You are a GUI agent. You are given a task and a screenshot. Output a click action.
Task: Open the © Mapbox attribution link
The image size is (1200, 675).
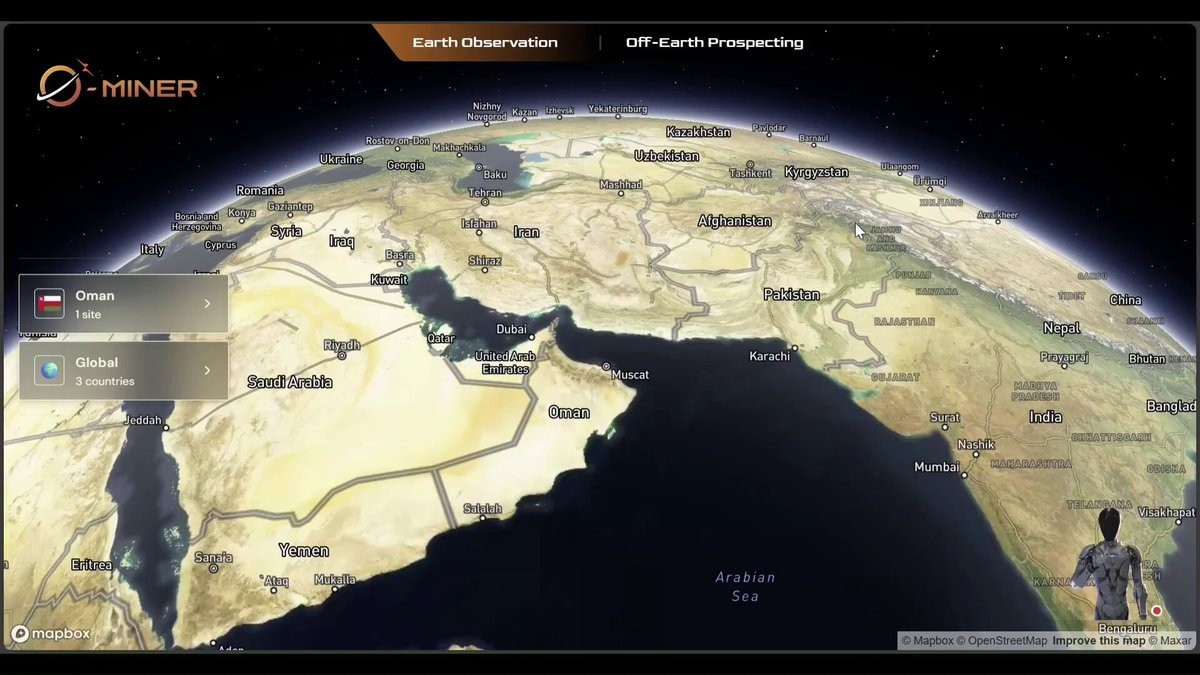click(927, 641)
